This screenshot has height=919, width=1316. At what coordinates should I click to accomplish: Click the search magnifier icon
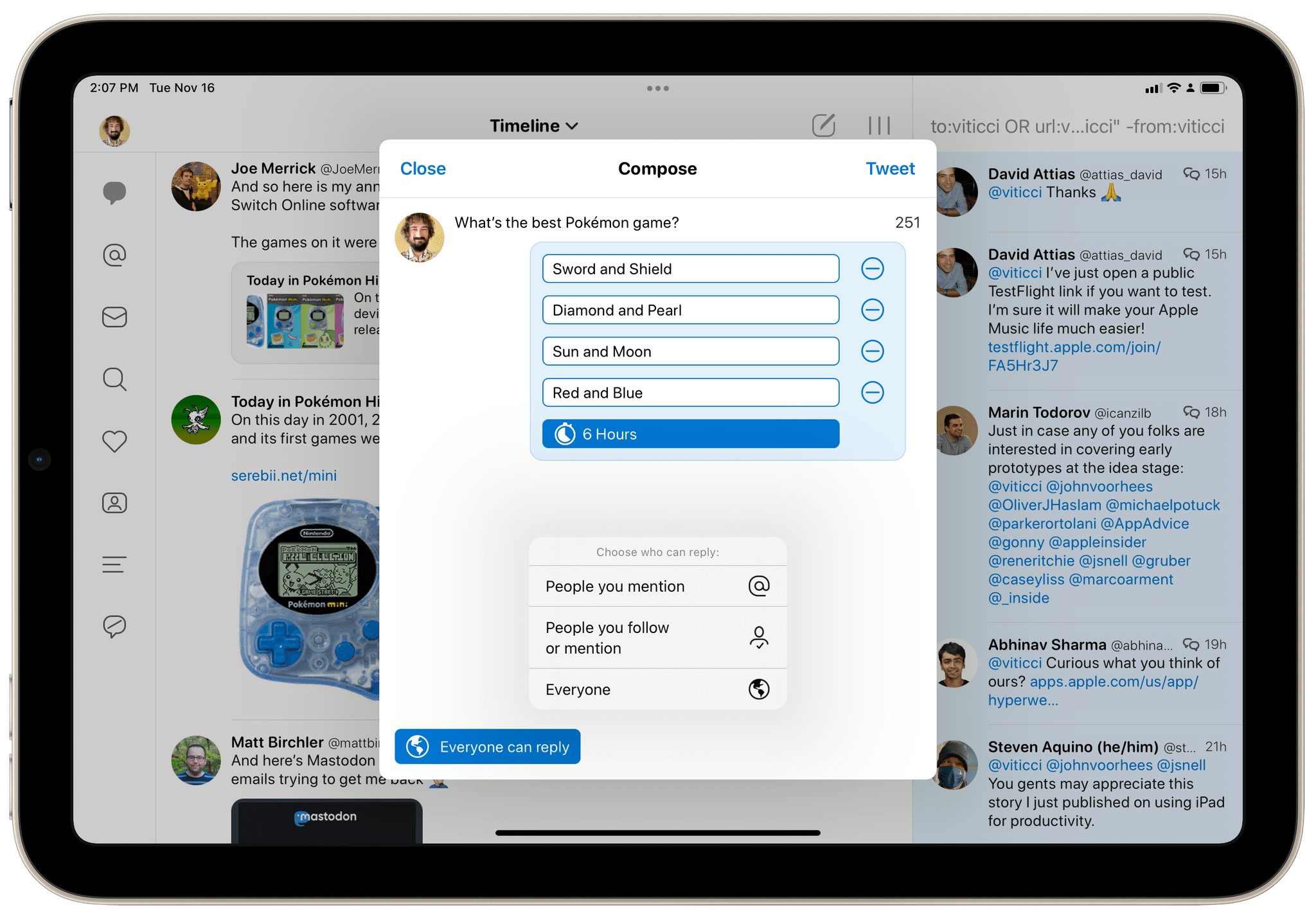click(x=114, y=379)
